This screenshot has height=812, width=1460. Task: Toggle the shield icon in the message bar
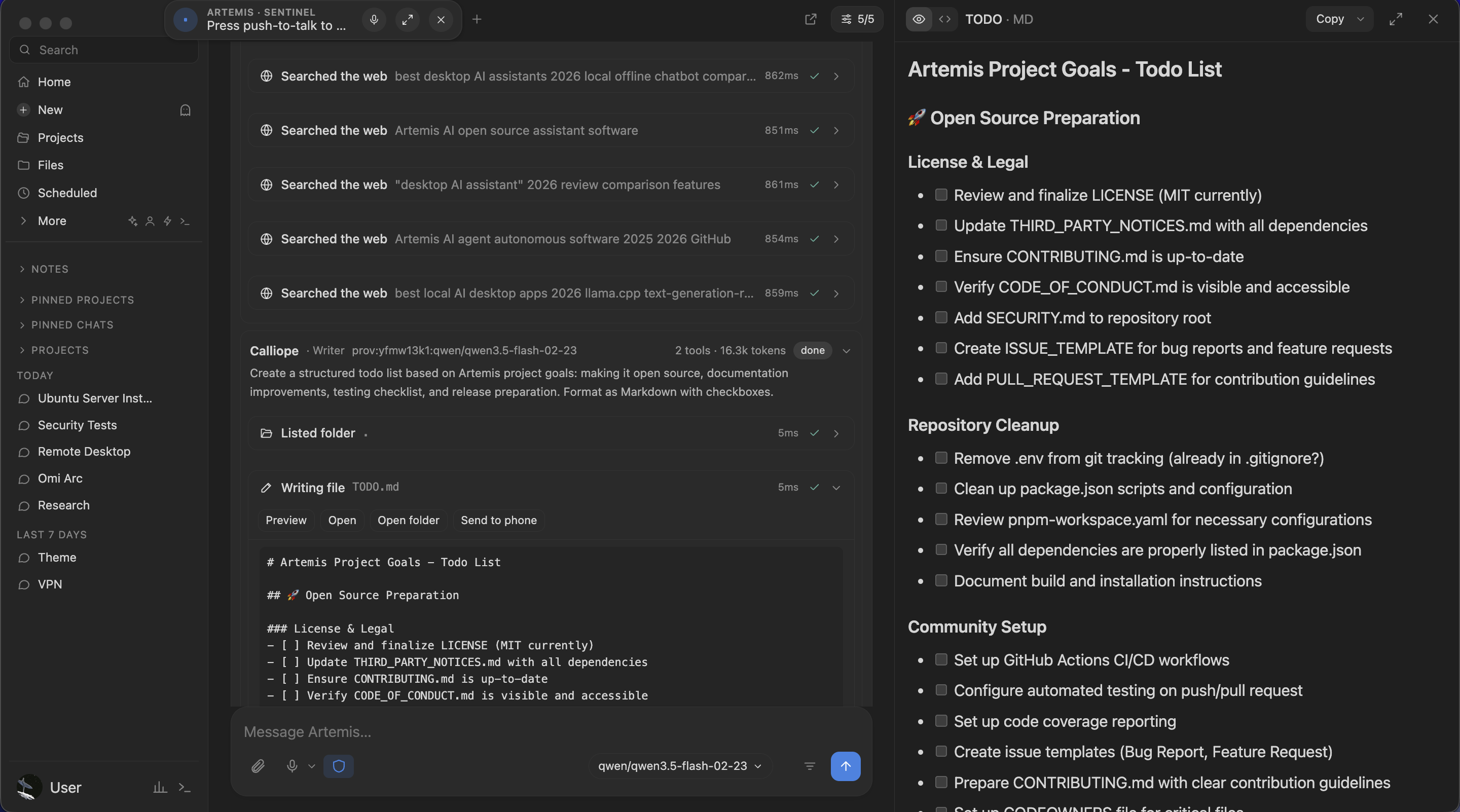point(339,766)
